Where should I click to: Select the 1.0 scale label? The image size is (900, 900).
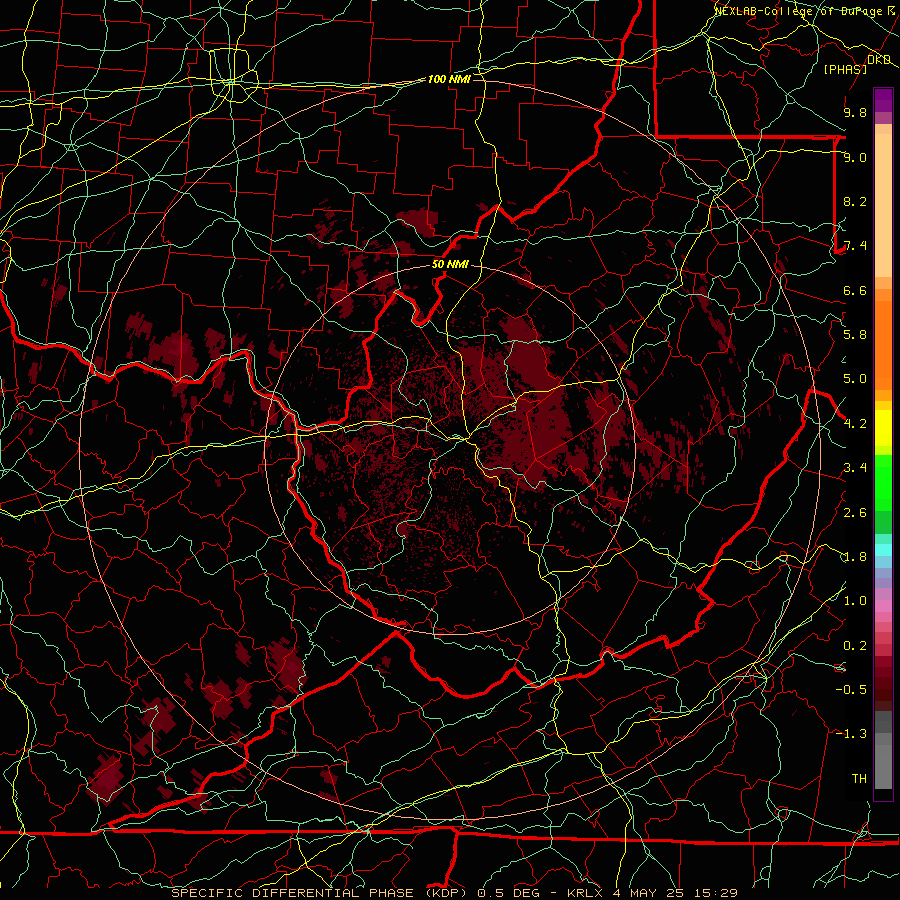coord(855,601)
